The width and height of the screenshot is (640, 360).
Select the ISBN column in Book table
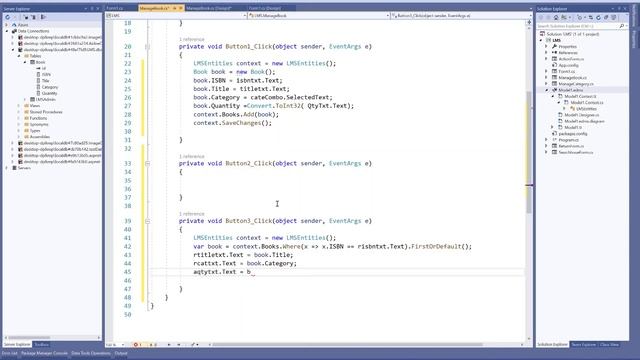[x=46, y=75]
